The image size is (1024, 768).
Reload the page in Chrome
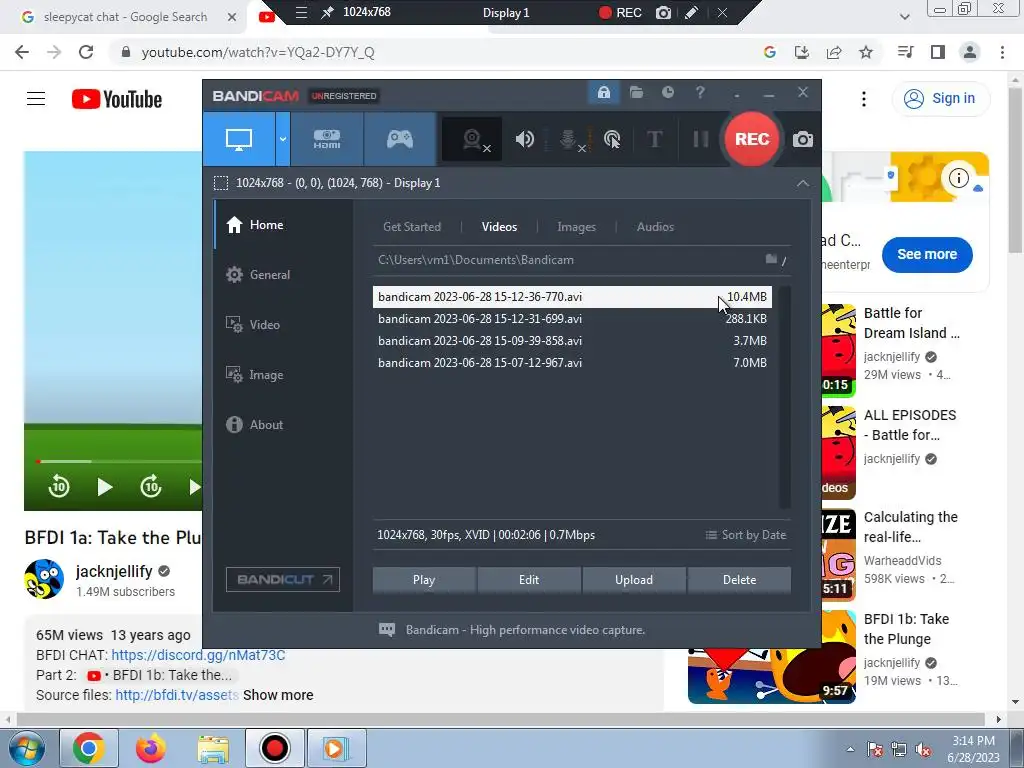[x=86, y=52]
